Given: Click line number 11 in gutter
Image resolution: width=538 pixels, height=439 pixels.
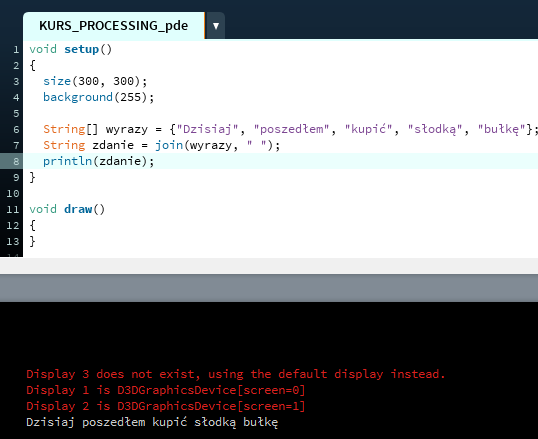Looking at the screenshot, I should pyautogui.click(x=13, y=209).
